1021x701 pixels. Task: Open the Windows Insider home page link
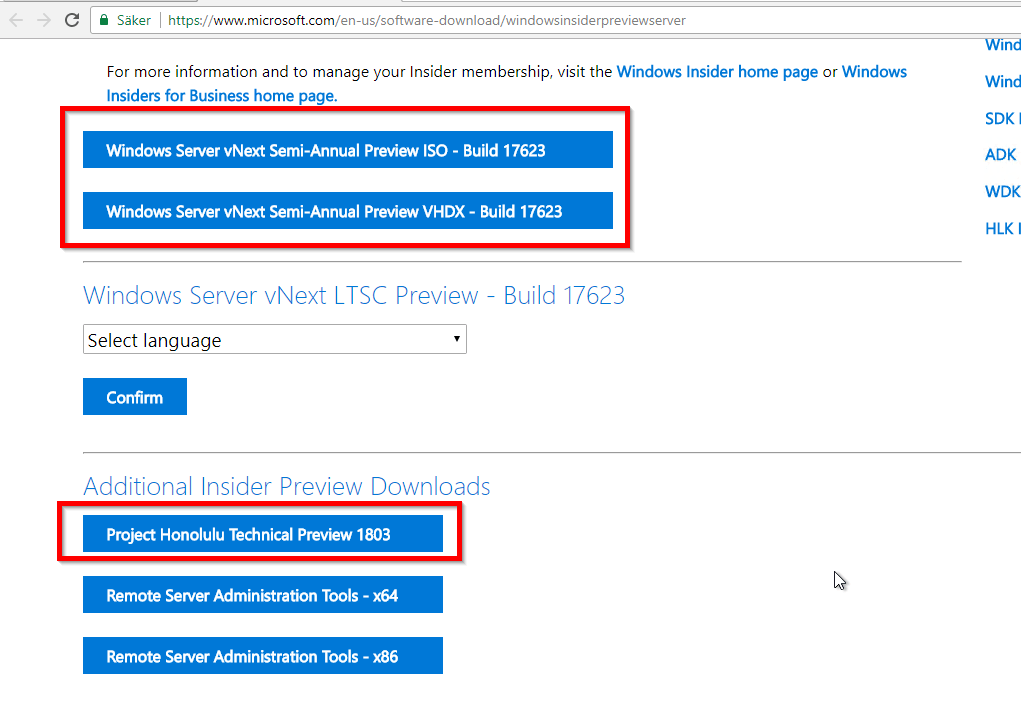click(716, 71)
